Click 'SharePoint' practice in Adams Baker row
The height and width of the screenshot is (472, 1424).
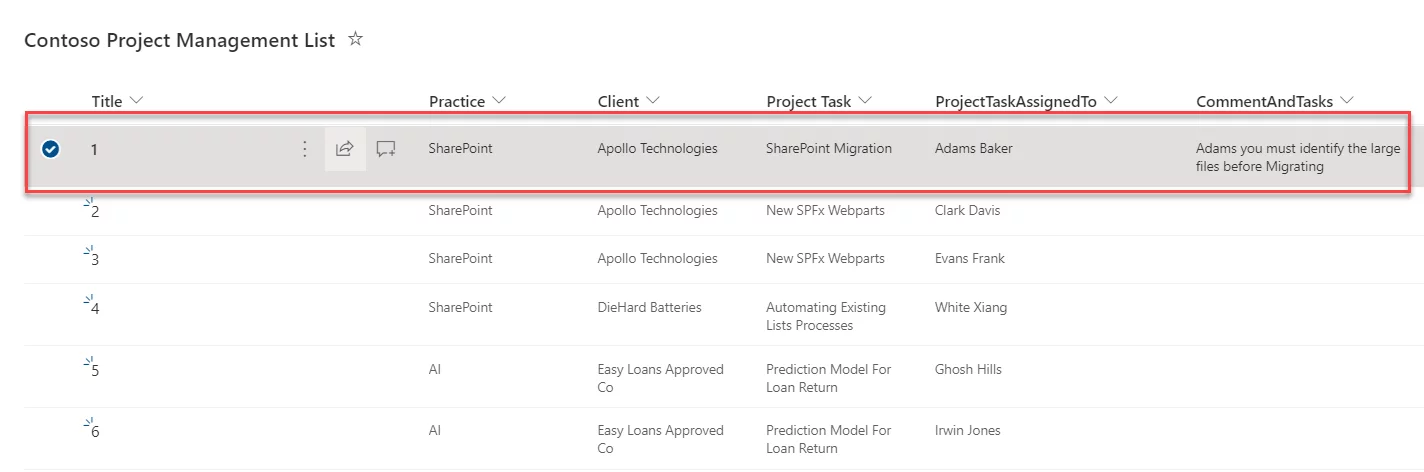click(461, 148)
